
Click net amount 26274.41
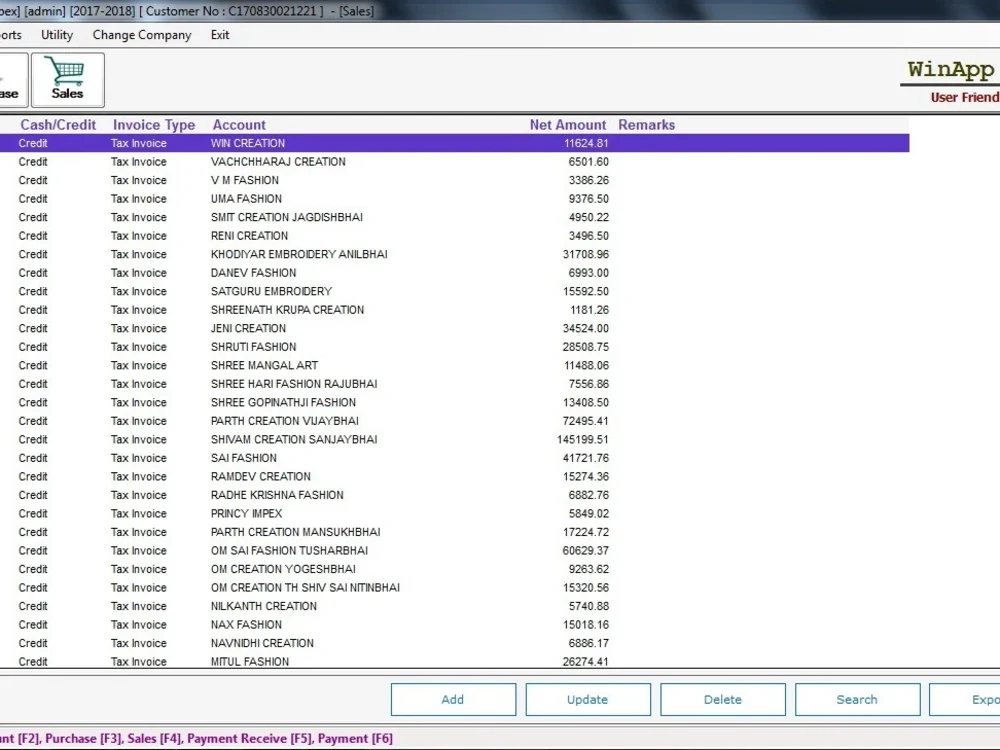585,661
